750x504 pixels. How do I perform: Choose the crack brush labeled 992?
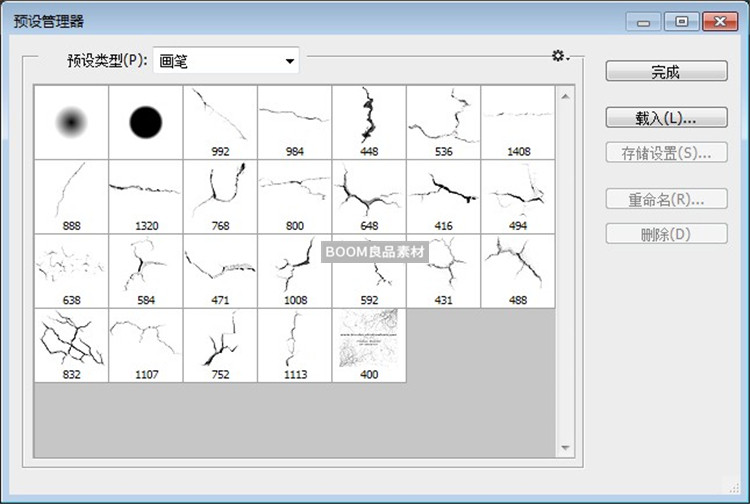coord(220,122)
